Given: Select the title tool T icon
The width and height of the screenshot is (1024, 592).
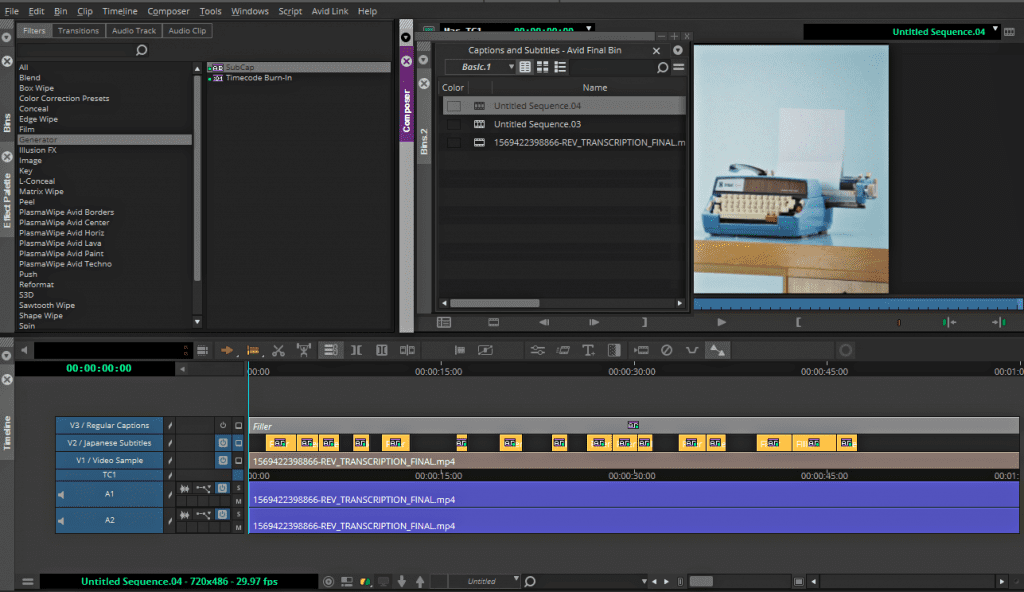Looking at the screenshot, I should (588, 350).
